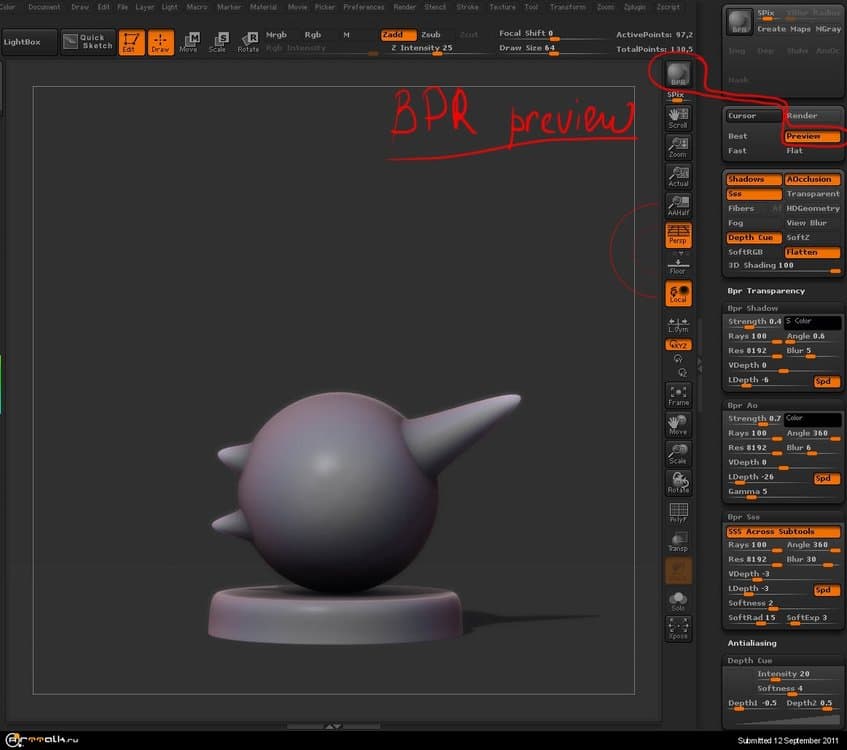
Task: Toggle Sss render option
Action: (754, 193)
